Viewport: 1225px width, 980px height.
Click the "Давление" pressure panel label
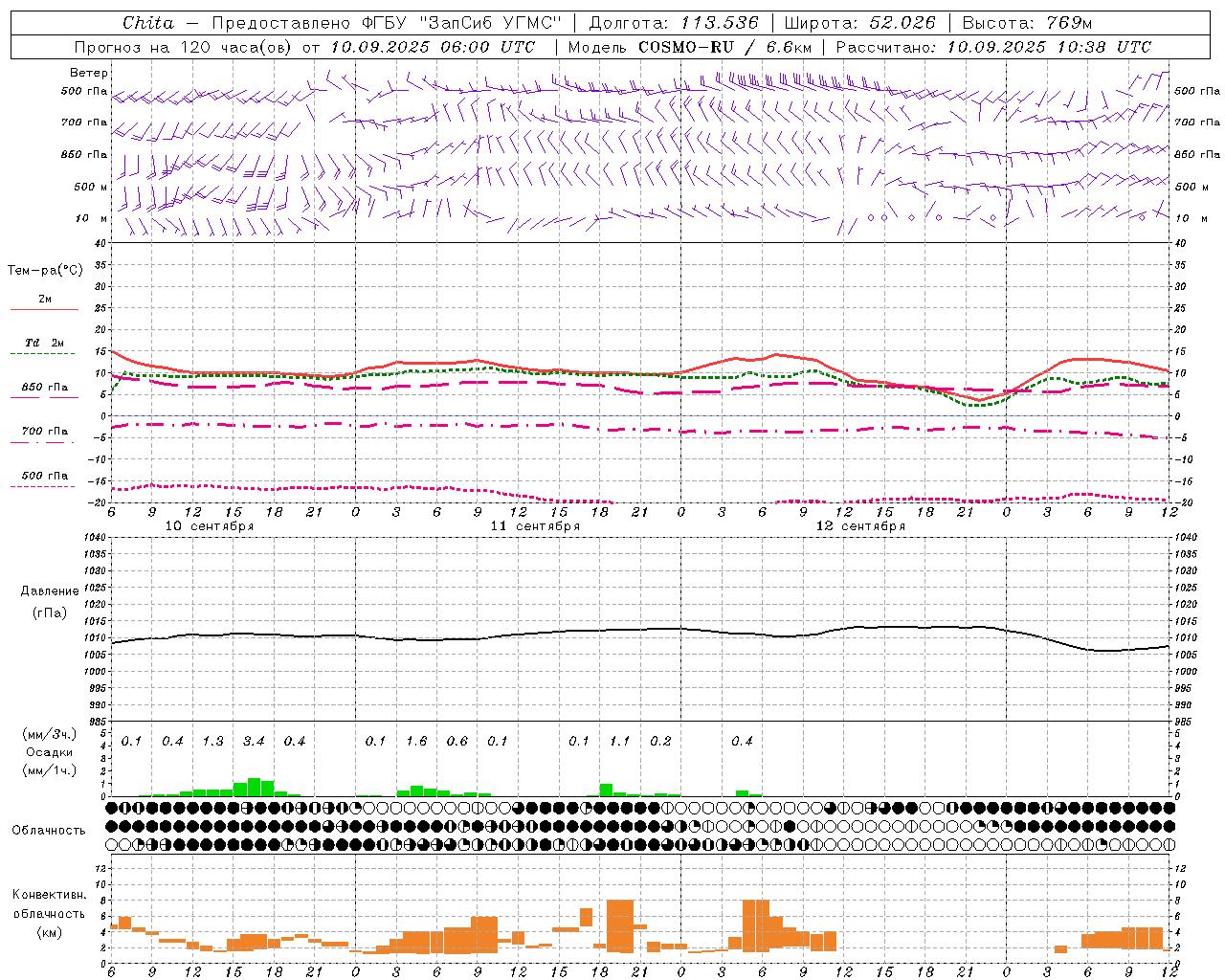[50, 591]
